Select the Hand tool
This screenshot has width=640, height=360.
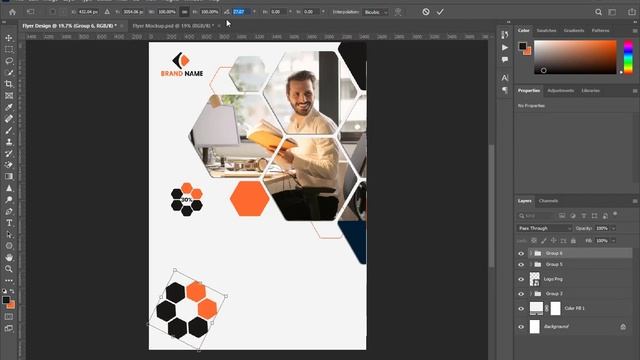click(9, 258)
